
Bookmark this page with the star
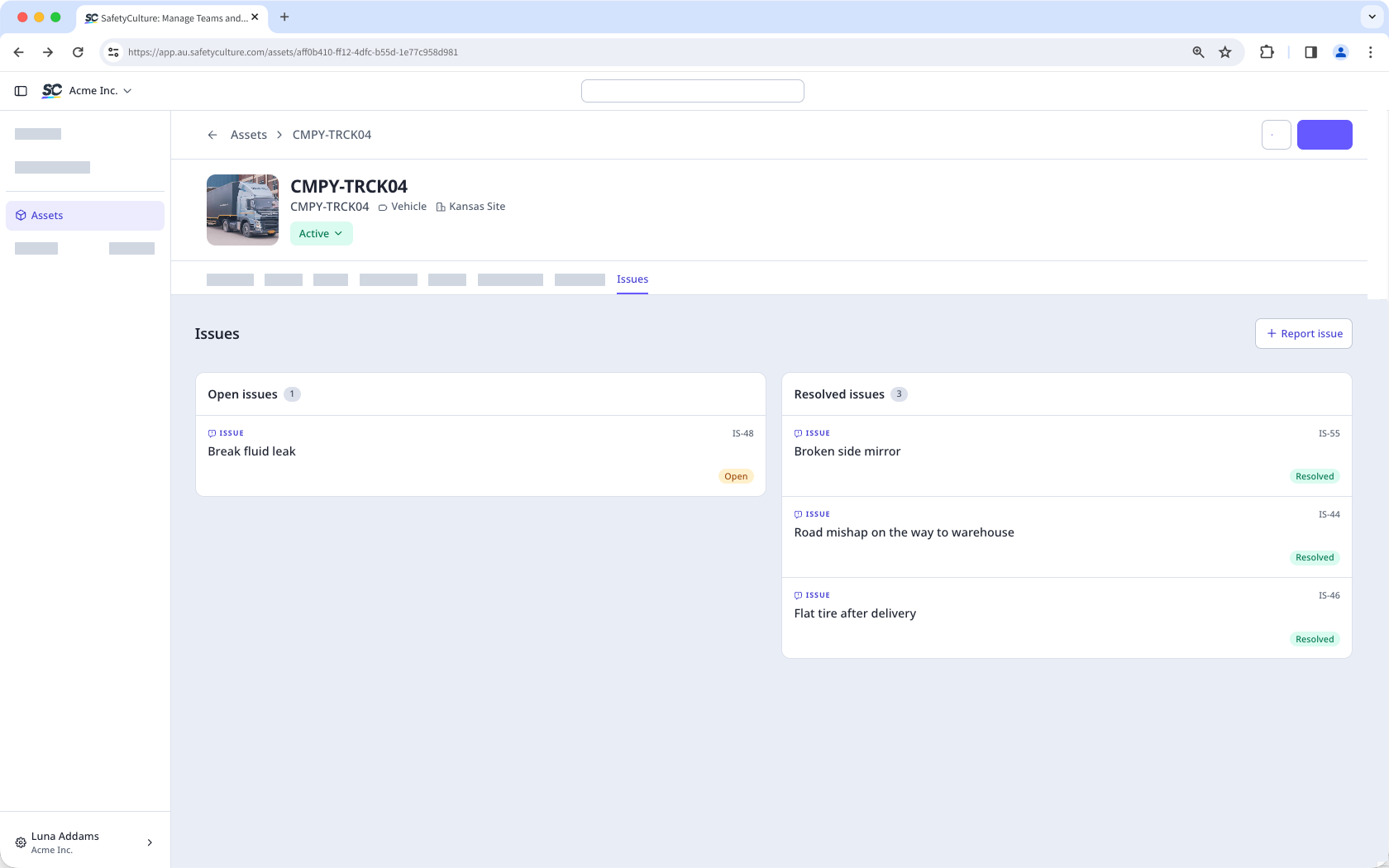pos(1225,52)
